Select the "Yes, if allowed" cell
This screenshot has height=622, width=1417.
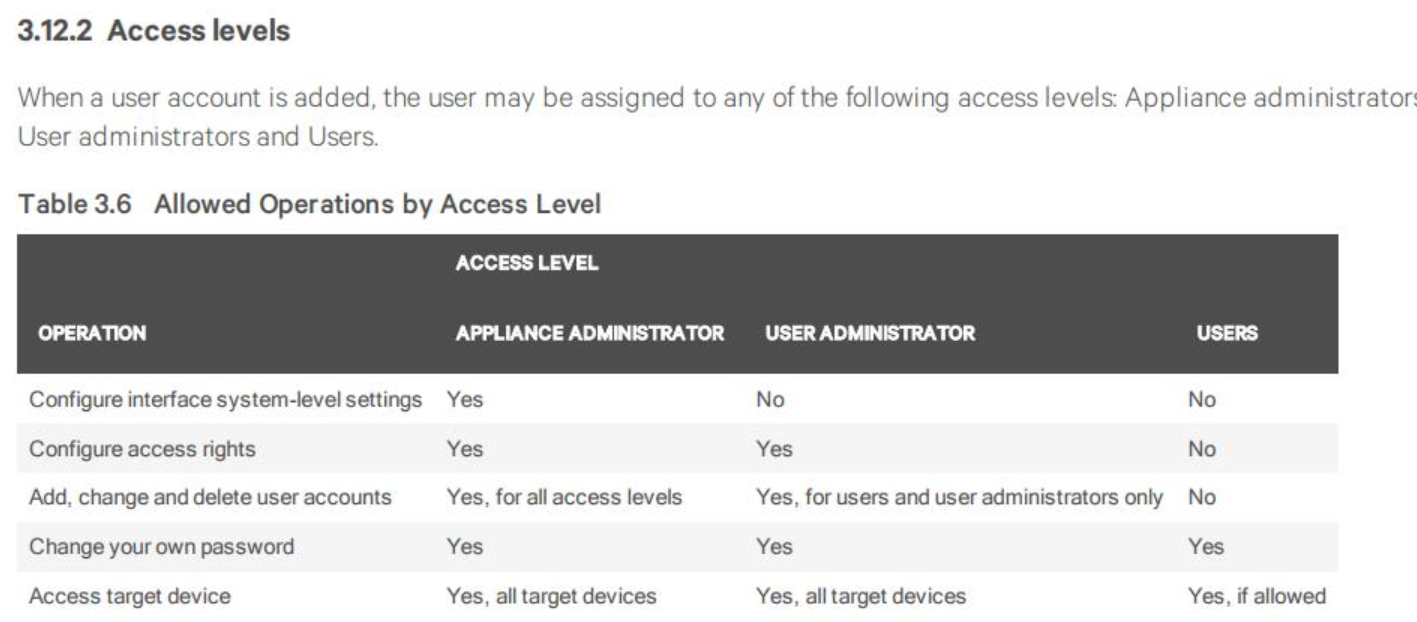[x=1256, y=596]
